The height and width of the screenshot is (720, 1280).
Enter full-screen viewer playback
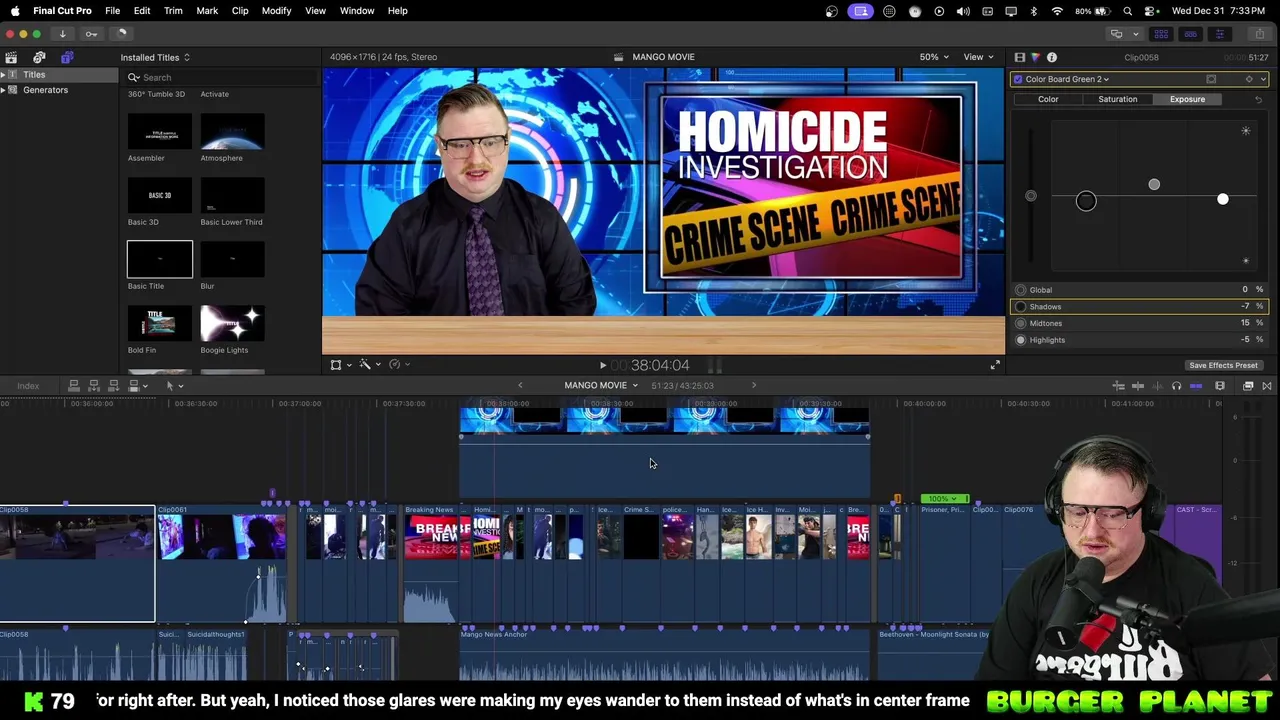pos(994,366)
